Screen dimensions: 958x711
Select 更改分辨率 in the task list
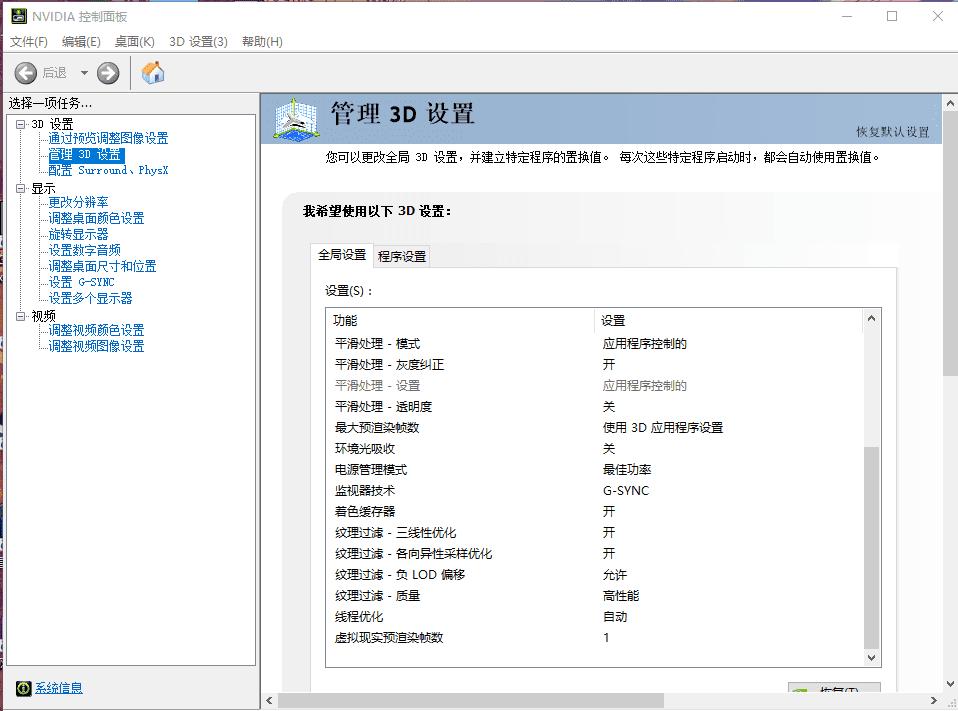(x=80, y=203)
